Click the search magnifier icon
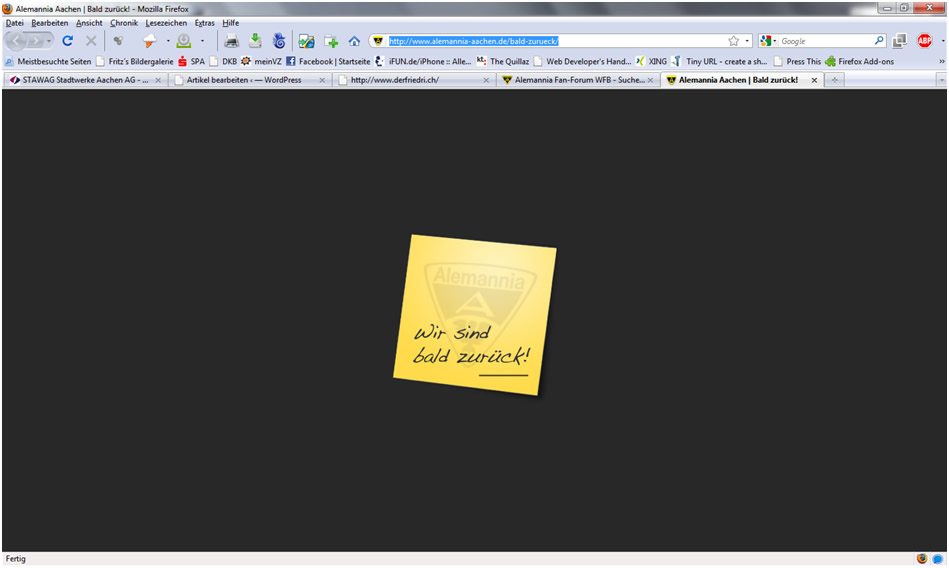 [x=879, y=41]
